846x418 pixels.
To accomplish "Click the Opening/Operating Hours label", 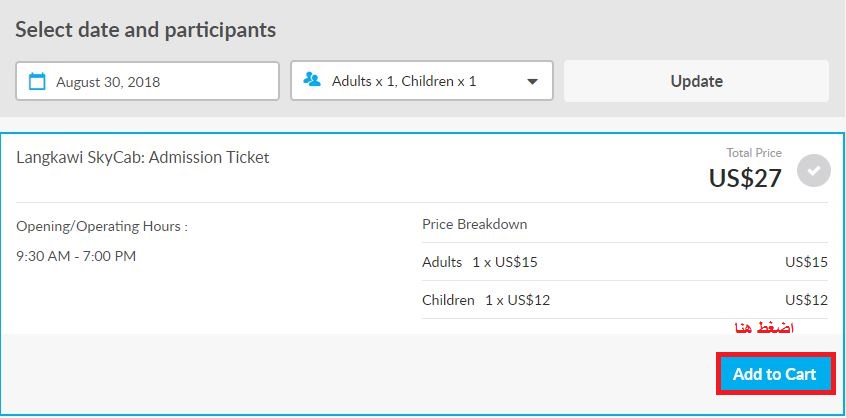I will 102,226.
